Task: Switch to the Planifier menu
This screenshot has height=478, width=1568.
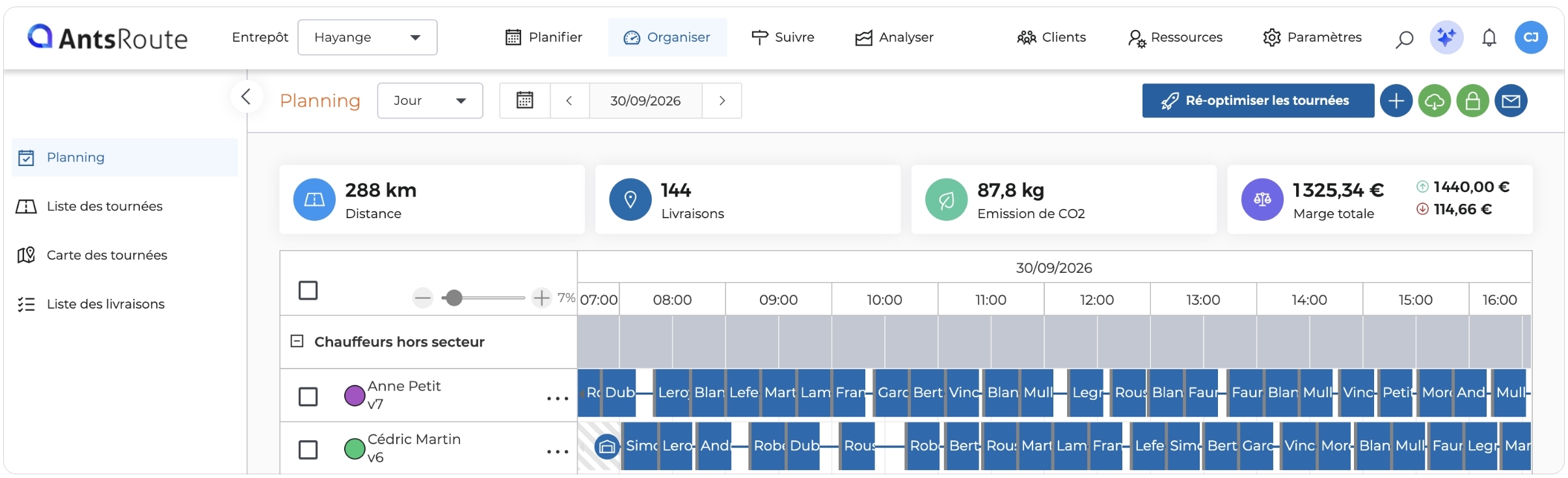Action: tap(544, 37)
